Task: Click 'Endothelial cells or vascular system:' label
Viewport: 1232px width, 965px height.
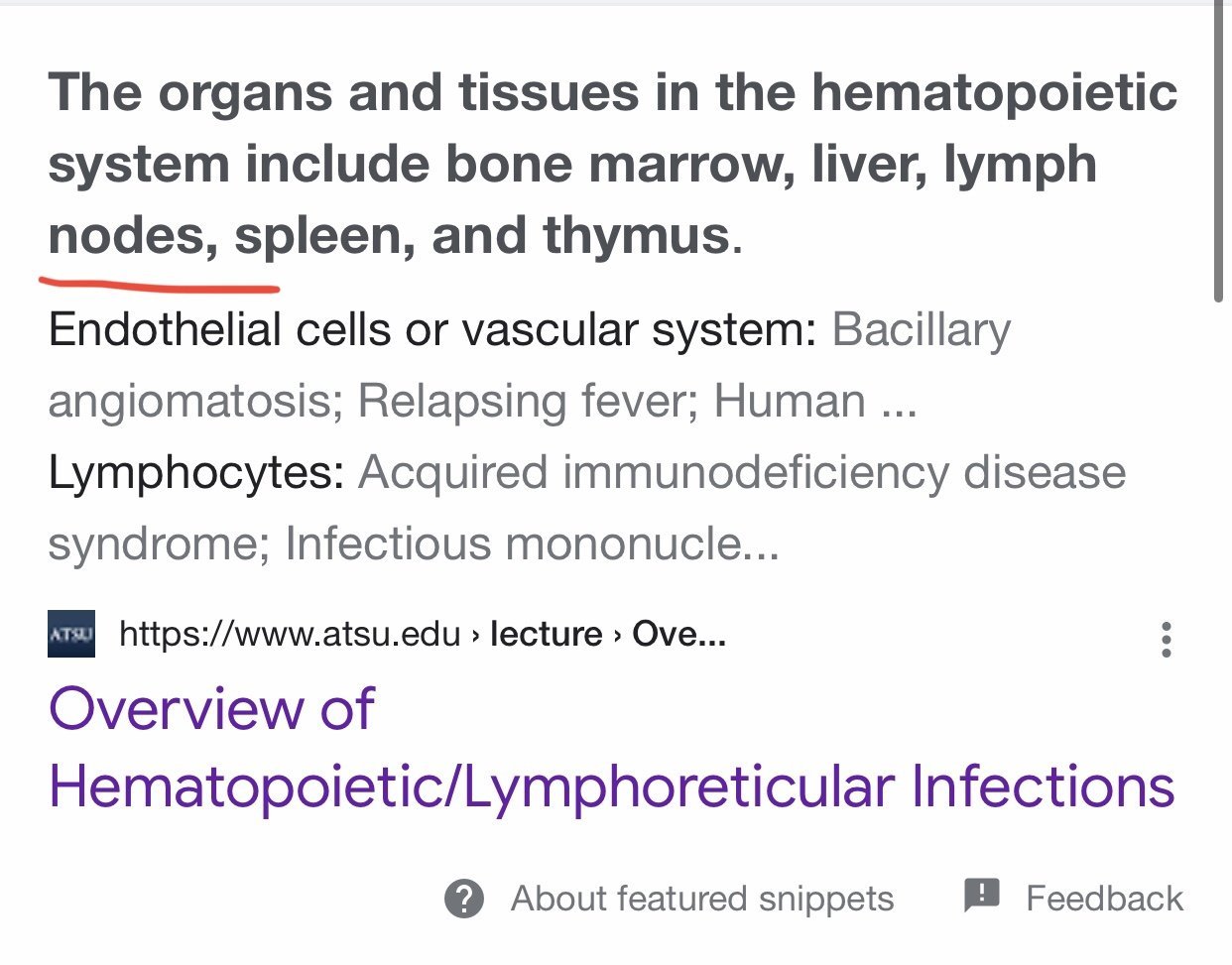Action: coord(432,329)
